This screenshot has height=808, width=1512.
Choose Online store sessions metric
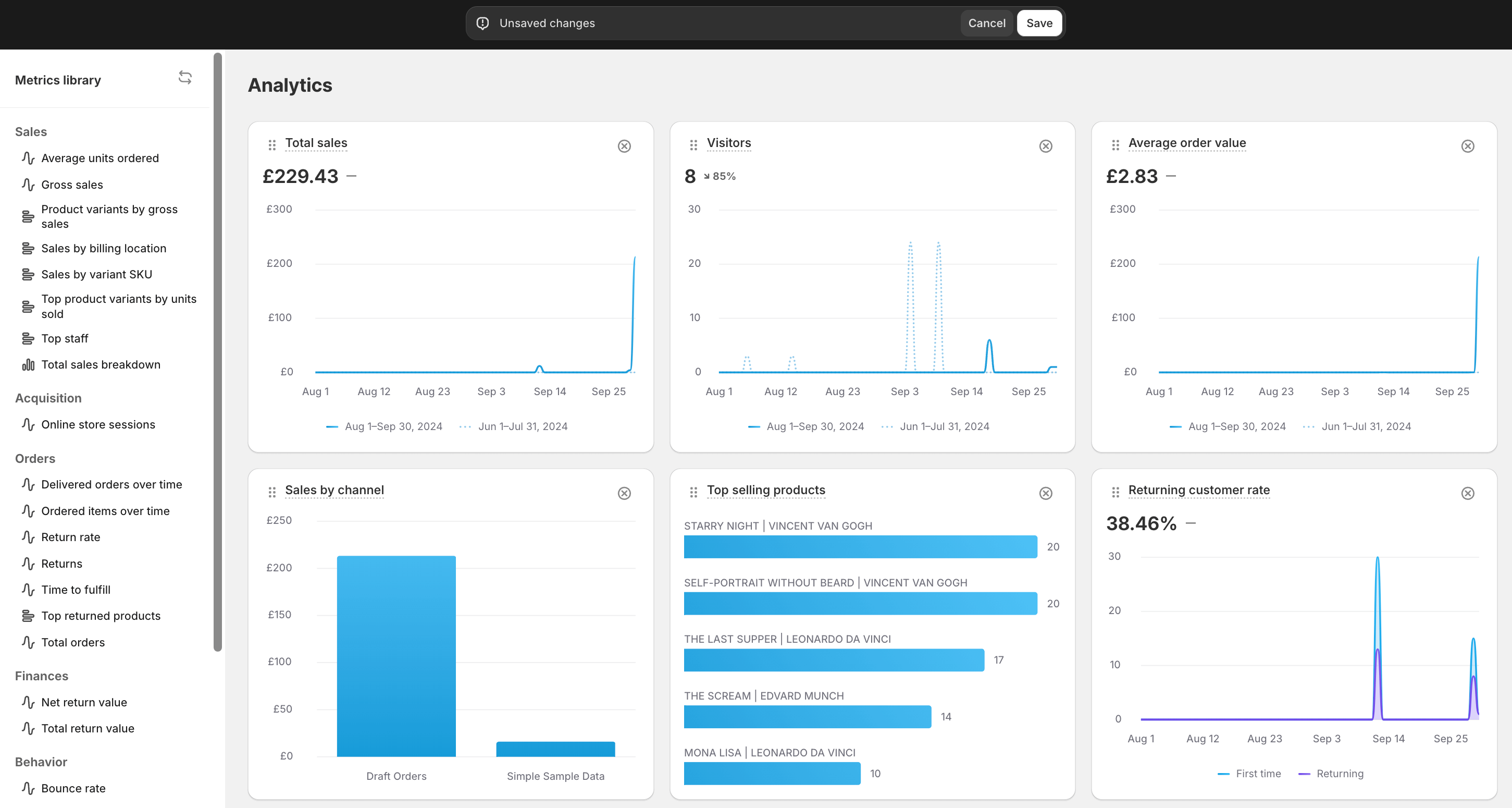(x=98, y=424)
